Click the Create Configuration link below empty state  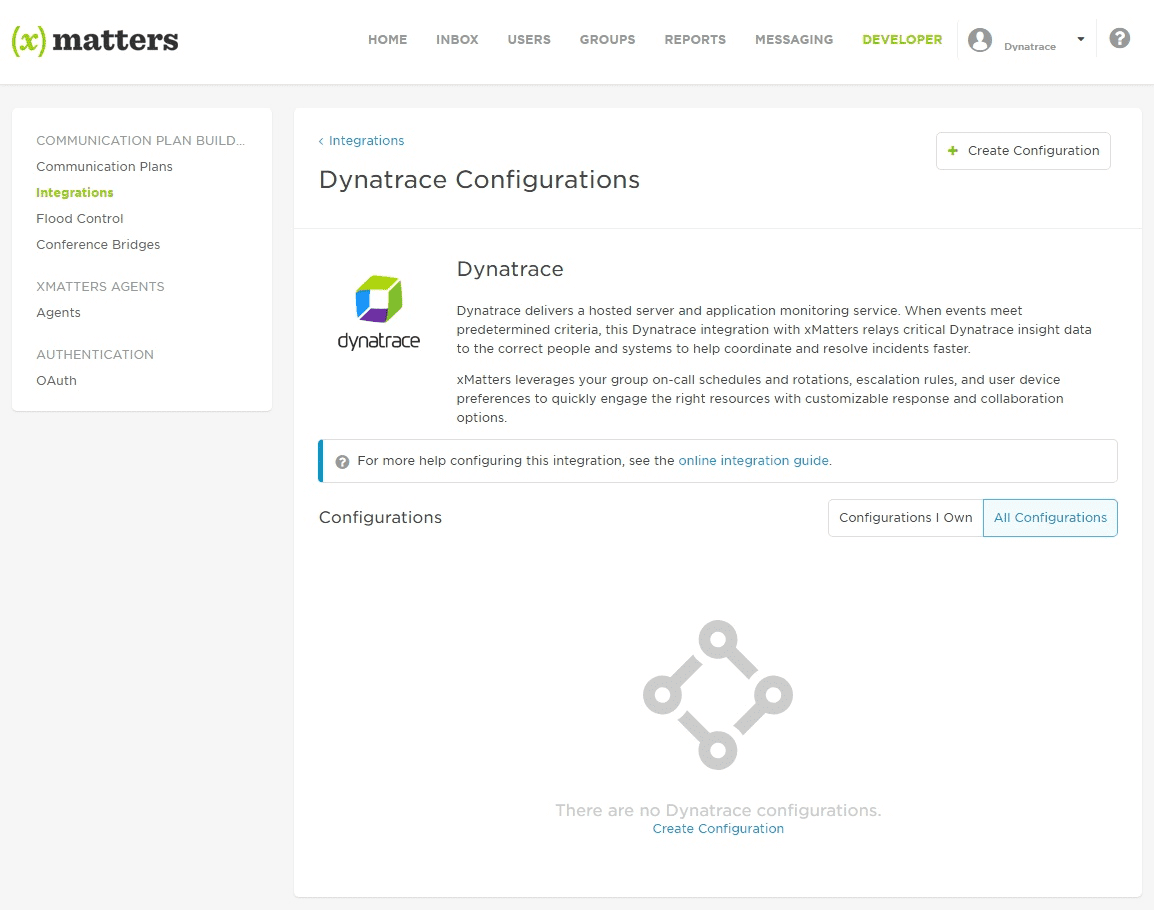point(717,828)
